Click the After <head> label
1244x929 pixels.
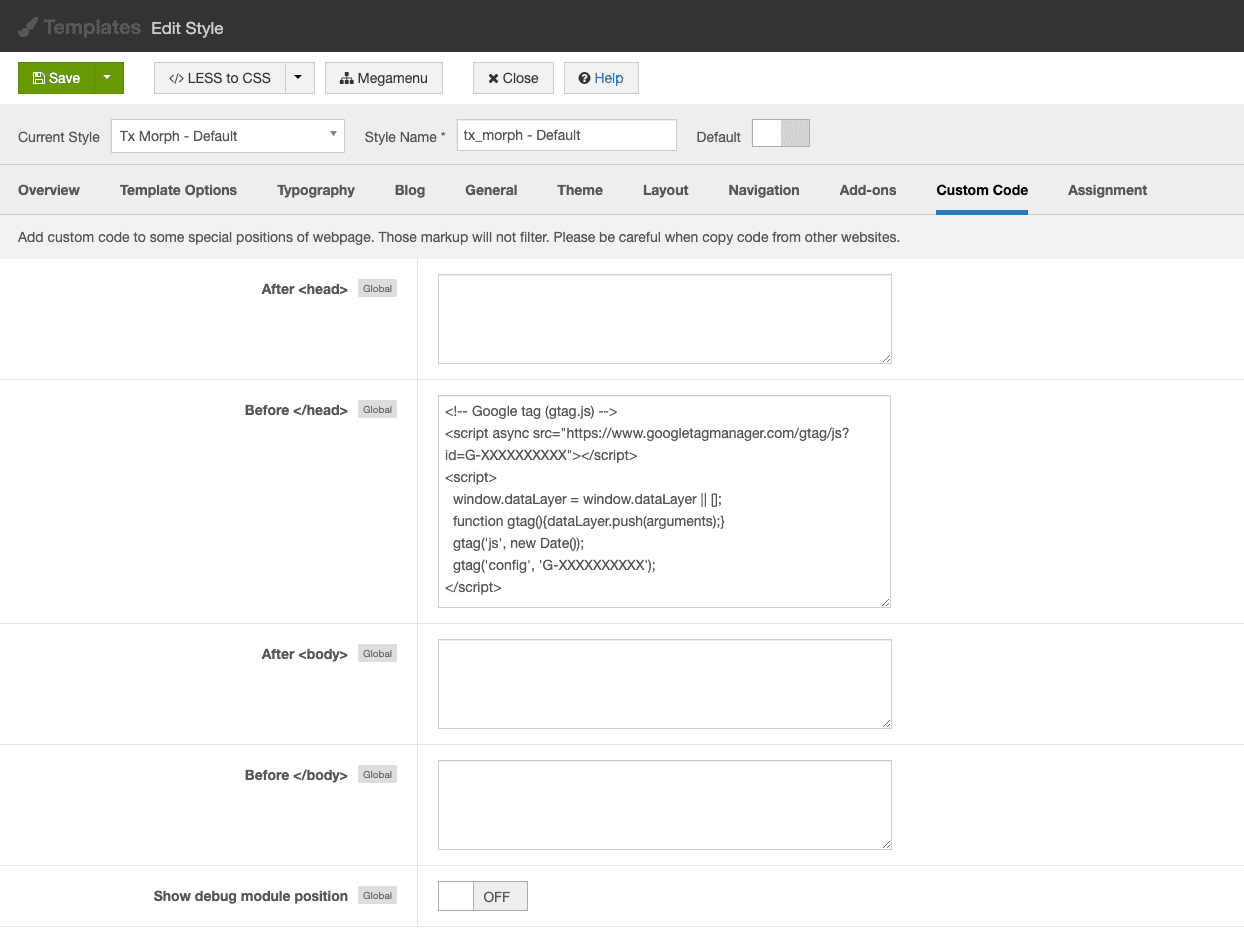pos(304,289)
